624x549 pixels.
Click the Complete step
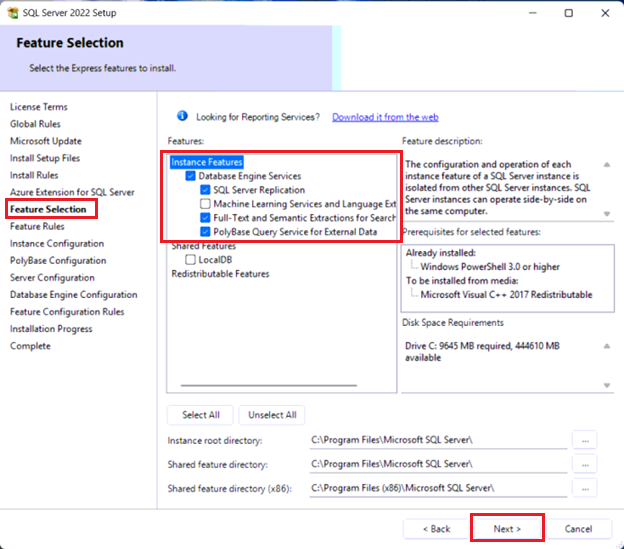pyautogui.click(x=30, y=346)
